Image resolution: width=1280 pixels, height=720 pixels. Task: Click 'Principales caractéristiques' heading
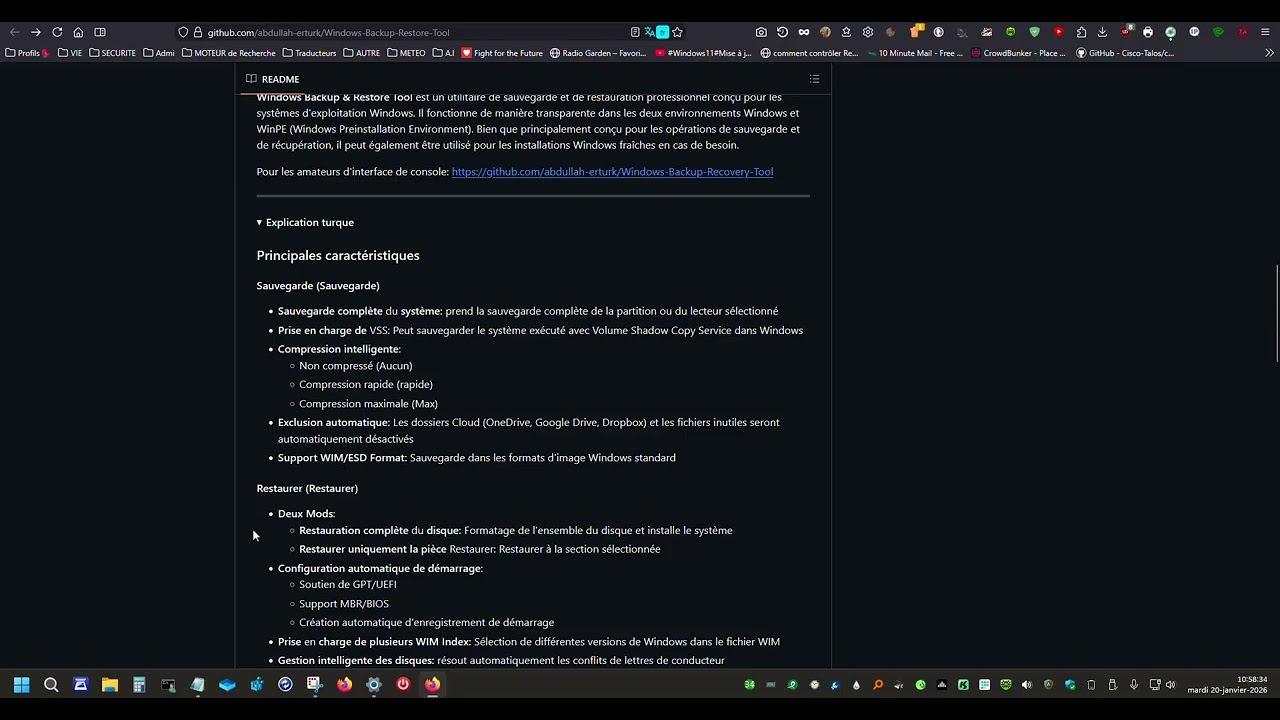(338, 256)
